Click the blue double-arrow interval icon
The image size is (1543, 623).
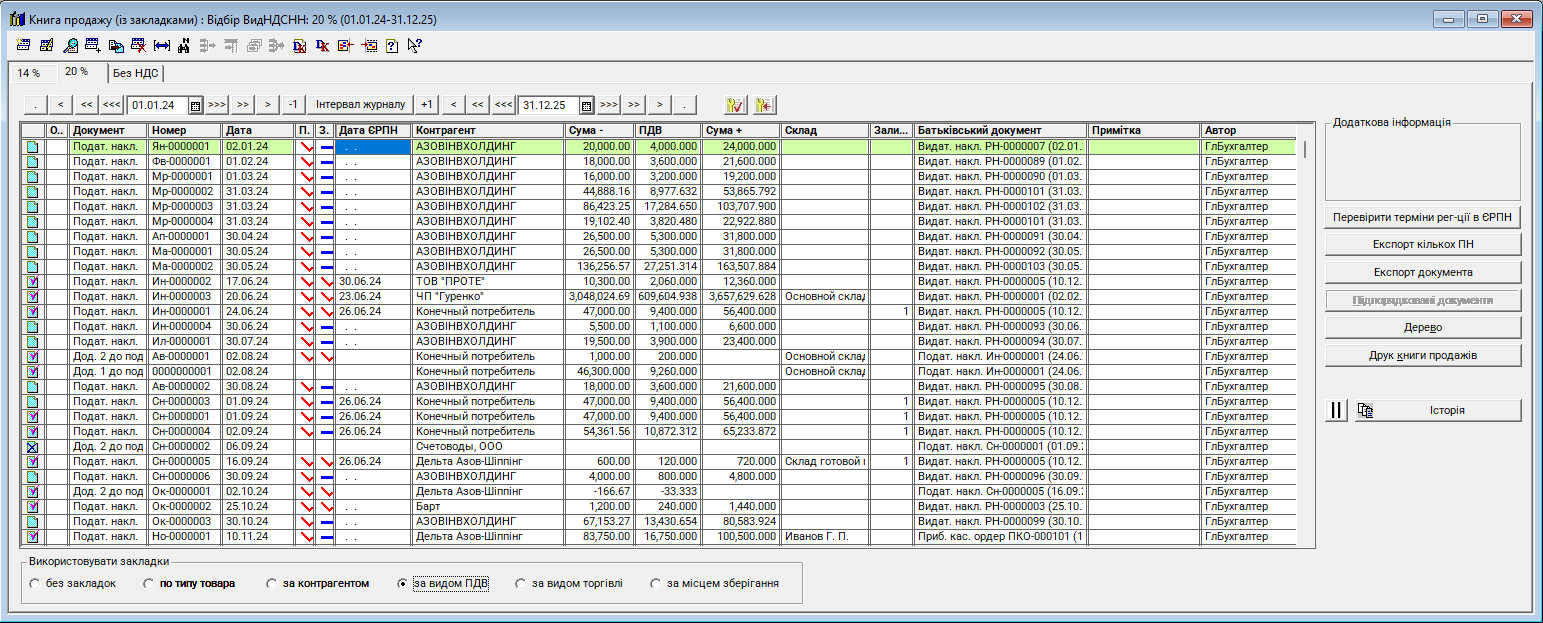(161, 45)
